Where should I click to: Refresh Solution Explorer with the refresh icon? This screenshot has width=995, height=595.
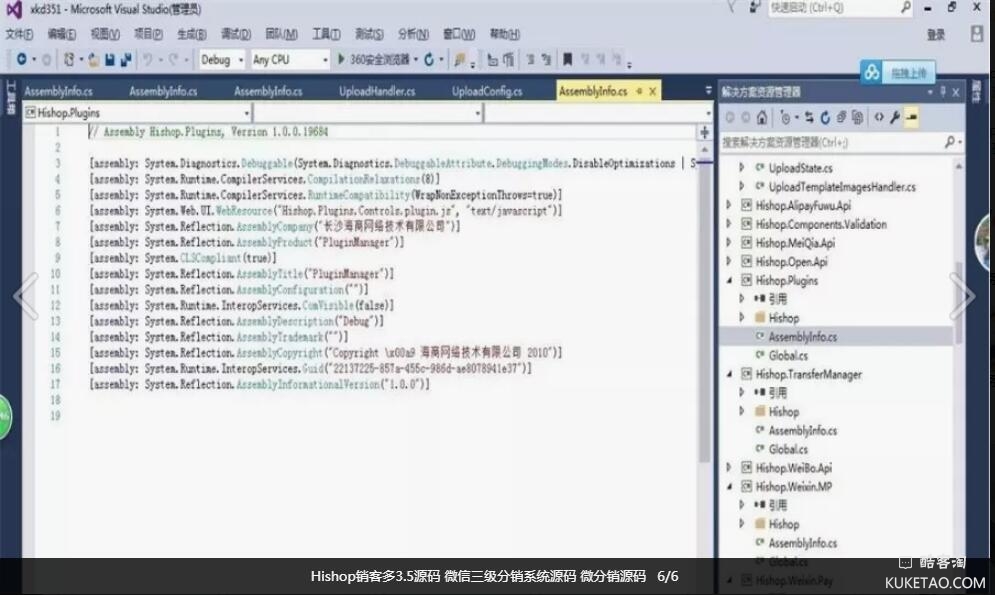[825, 117]
